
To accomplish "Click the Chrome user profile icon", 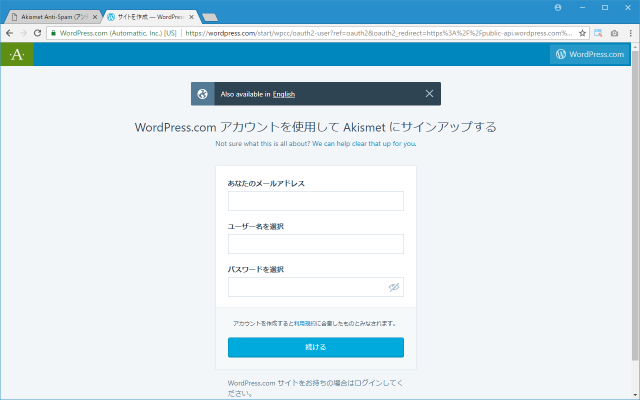I will [557, 7].
